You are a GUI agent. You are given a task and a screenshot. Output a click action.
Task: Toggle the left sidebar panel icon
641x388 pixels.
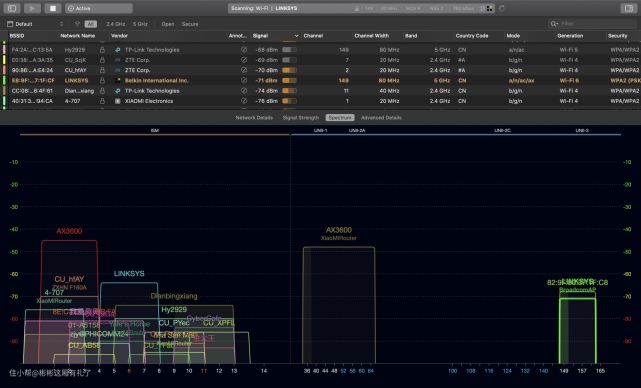point(12,8)
